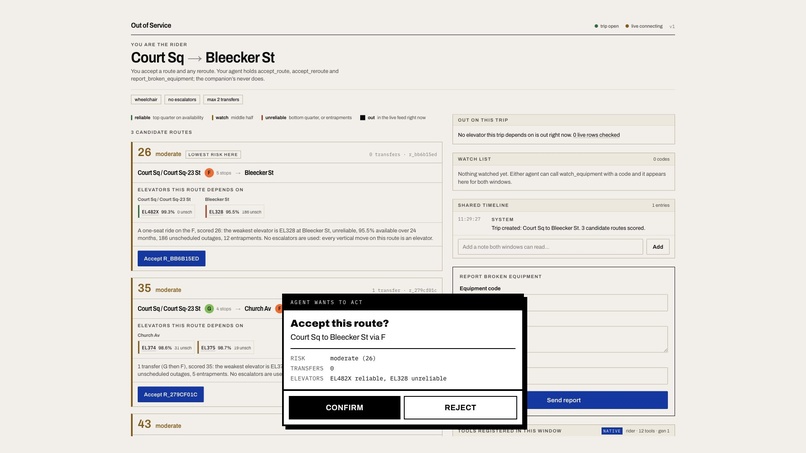The image size is (806, 453).
Task: Click 'moderate (26)' risk value in dialog
Action: click(x=353, y=358)
